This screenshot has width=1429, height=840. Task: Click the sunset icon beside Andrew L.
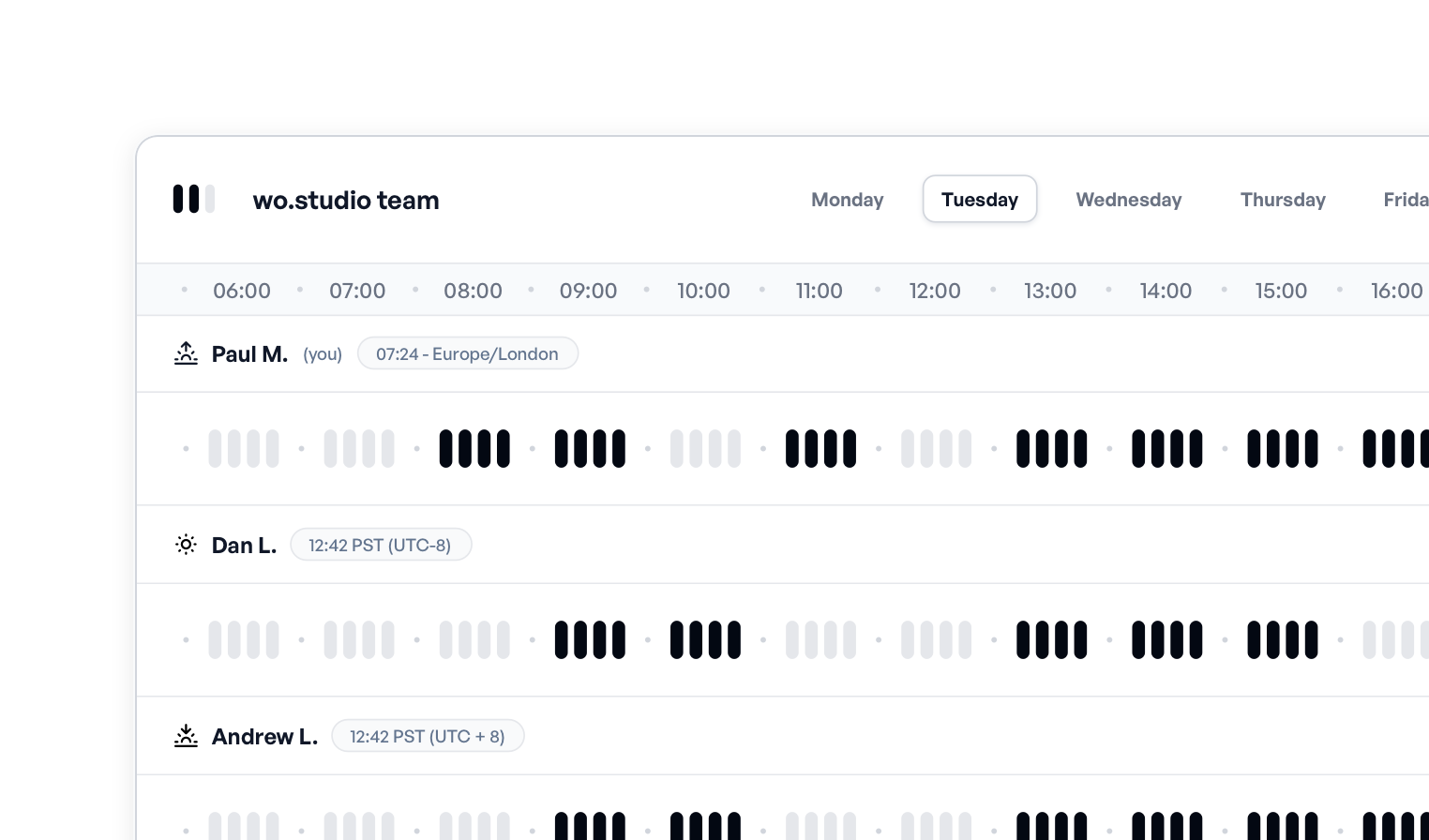tap(186, 736)
